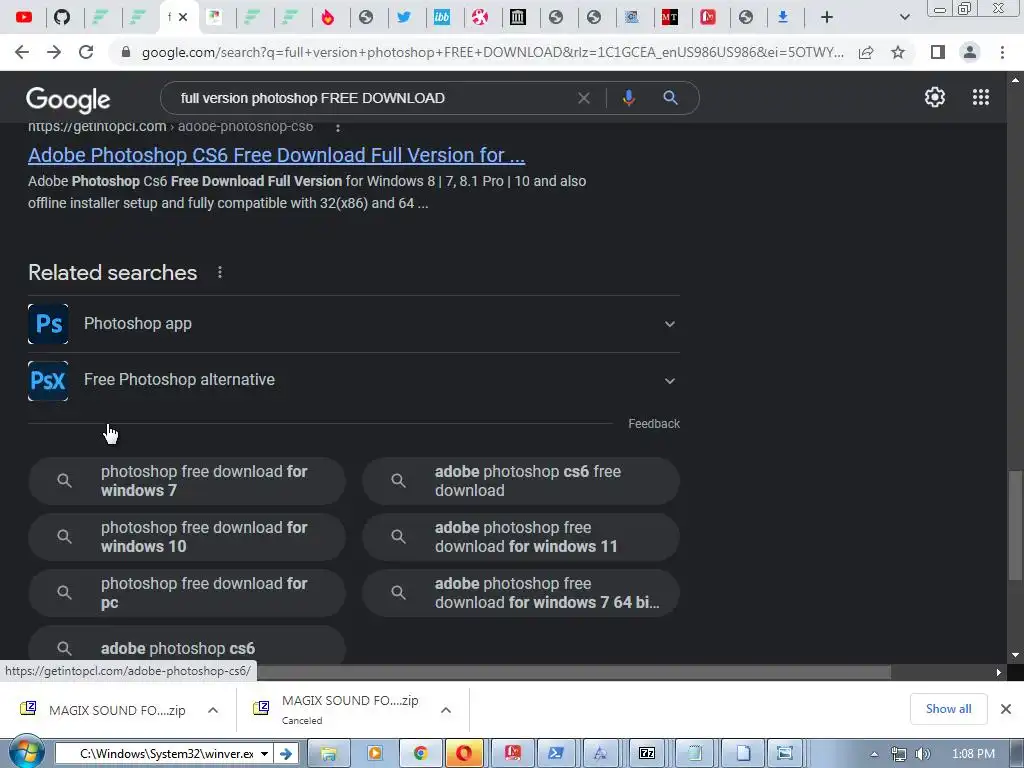The width and height of the screenshot is (1024, 768).
Task: Switch to the MT tab
Action: (x=669, y=17)
